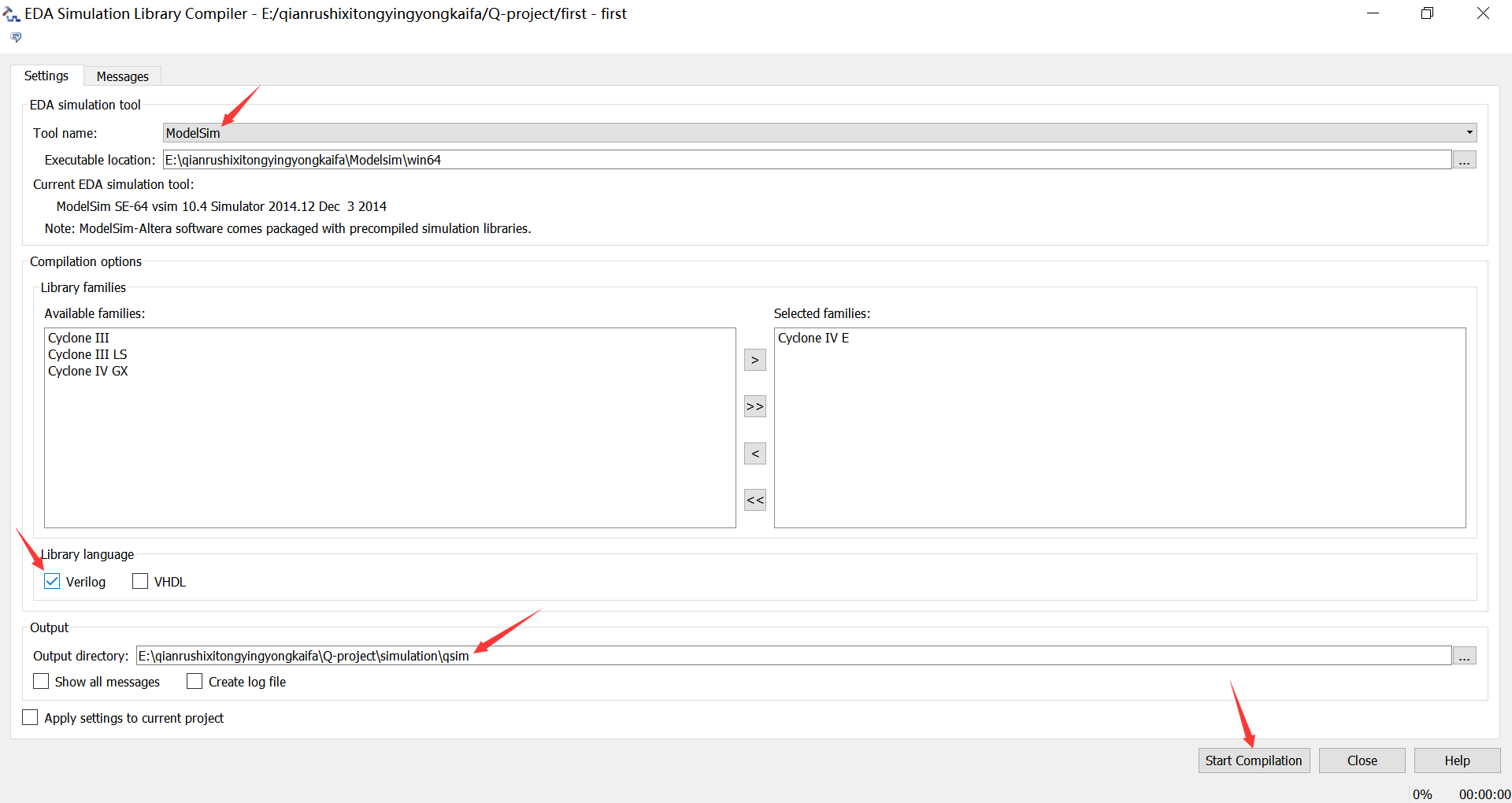The height and width of the screenshot is (803, 1512).
Task: Add all families with the >> button
Action: click(755, 407)
